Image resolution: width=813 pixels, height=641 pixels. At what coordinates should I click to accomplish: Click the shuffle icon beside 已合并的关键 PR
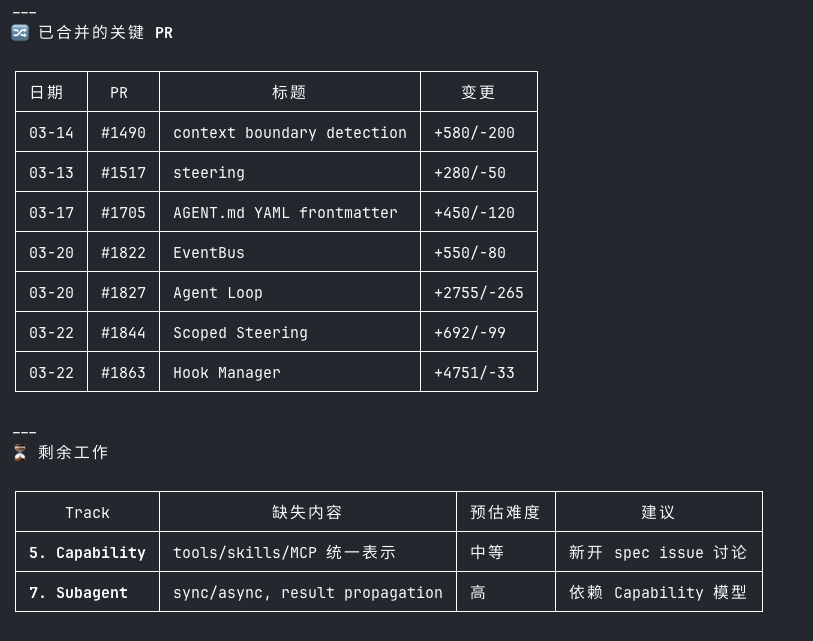coord(20,33)
